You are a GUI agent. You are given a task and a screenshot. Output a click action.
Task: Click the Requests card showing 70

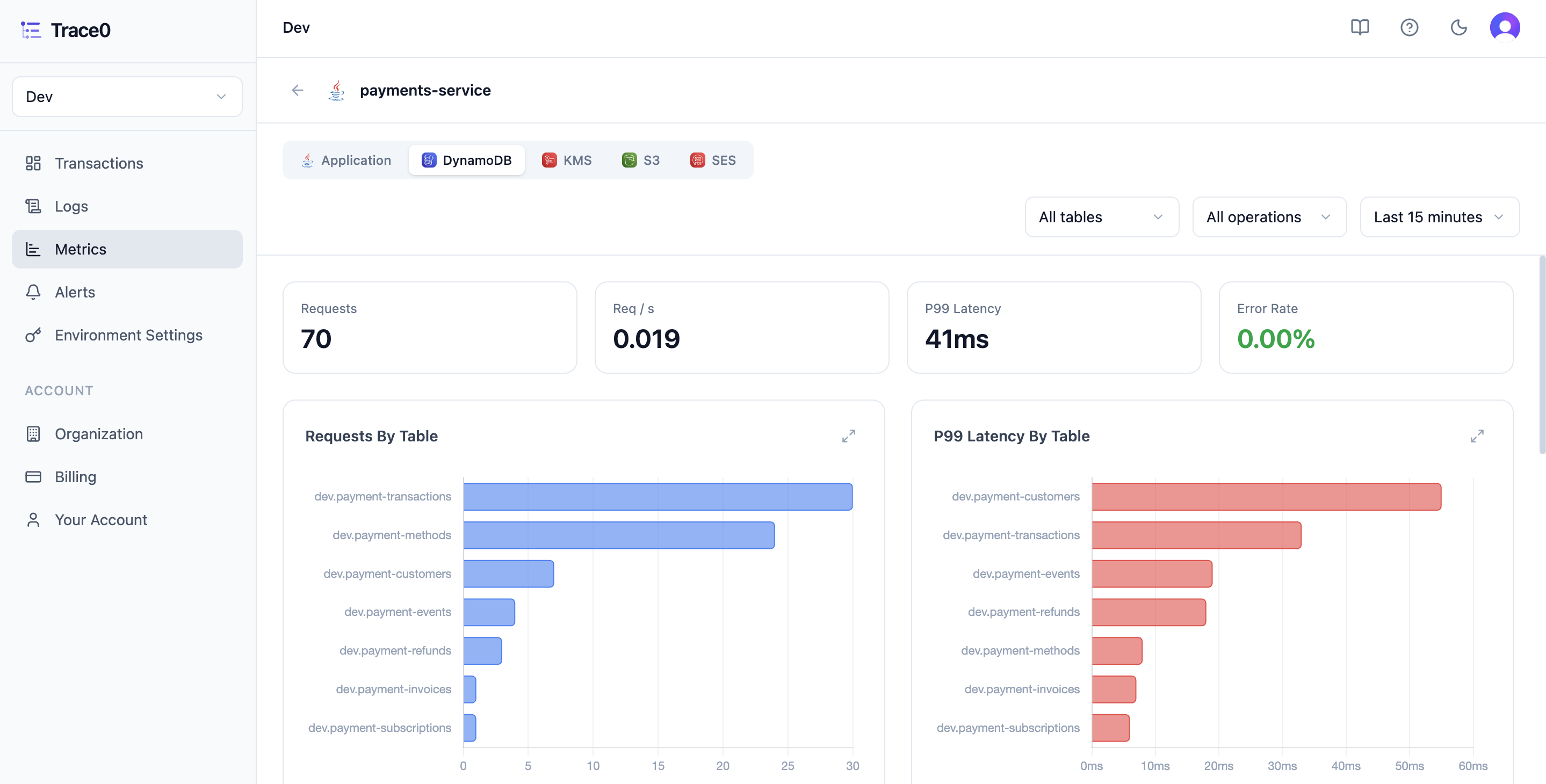(x=430, y=328)
